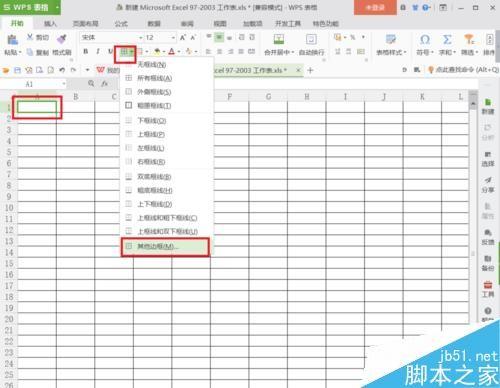Switch to the 数据 (Data) ribbon tab
This screenshot has width=500, height=388.
click(x=154, y=24)
